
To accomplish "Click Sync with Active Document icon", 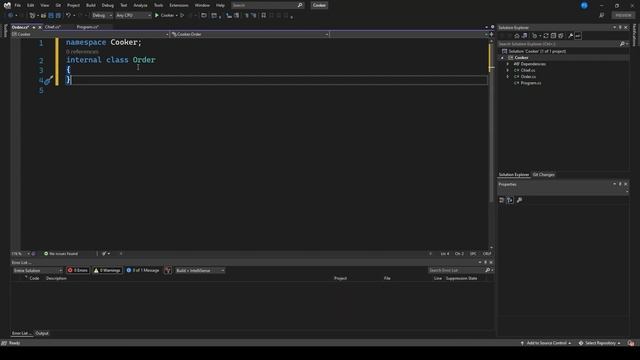I will 546,36.
